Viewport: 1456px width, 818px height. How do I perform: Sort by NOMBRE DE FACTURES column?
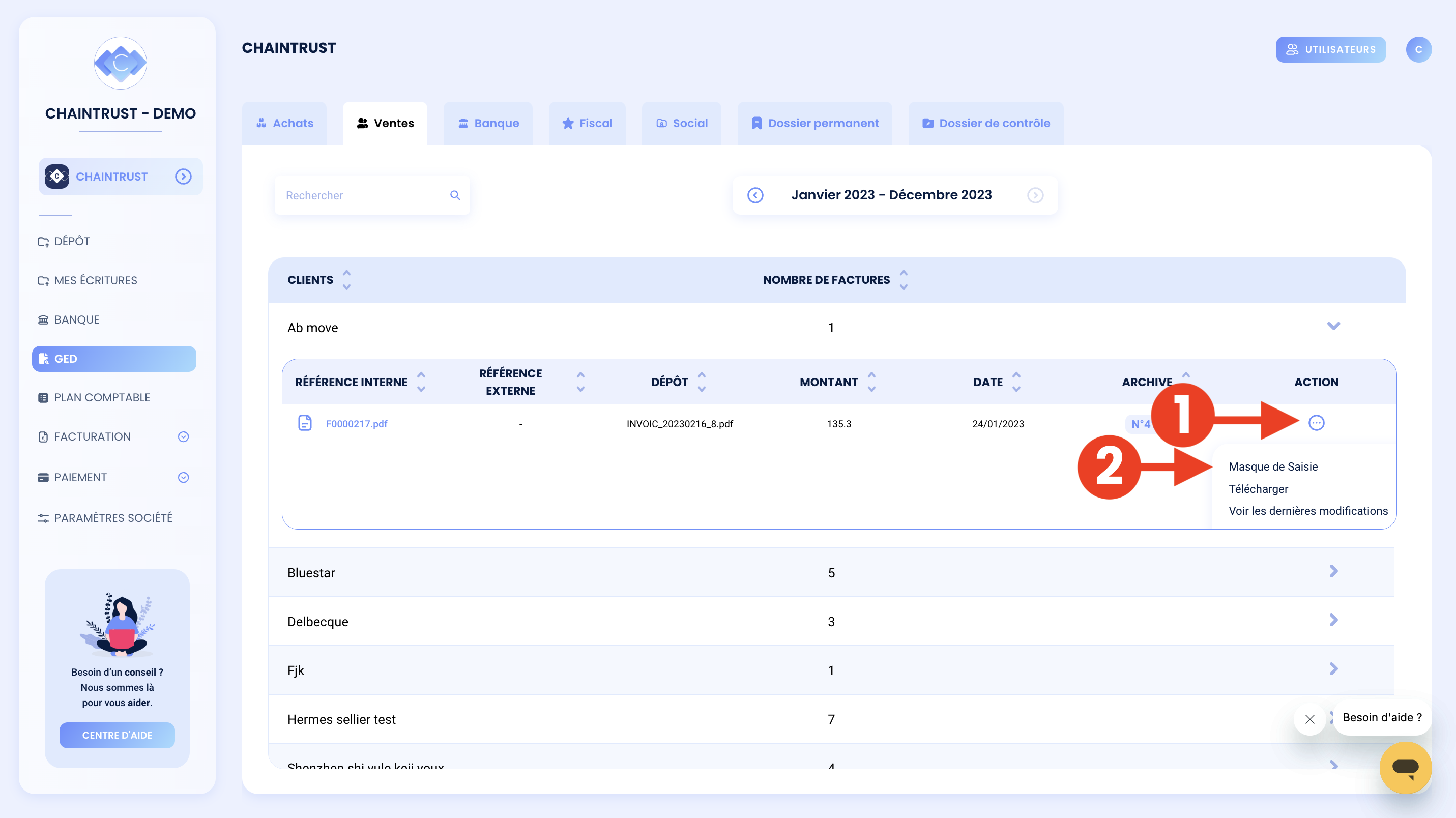click(x=904, y=280)
